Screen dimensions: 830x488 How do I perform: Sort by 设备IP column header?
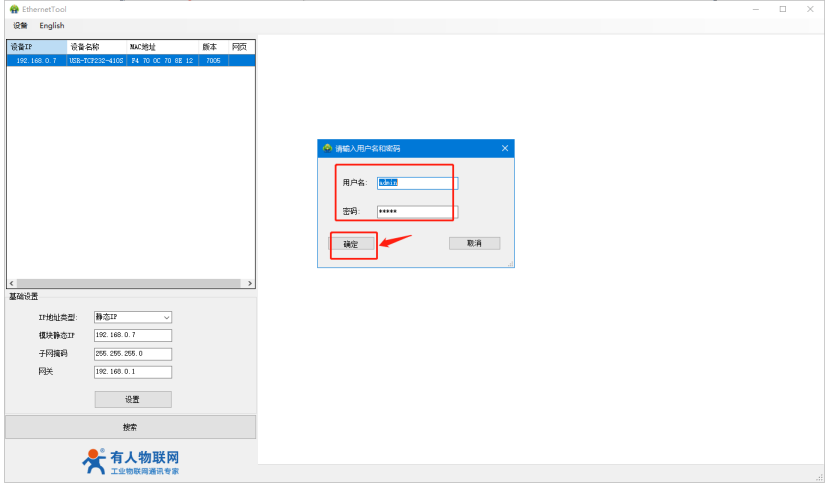(37, 47)
